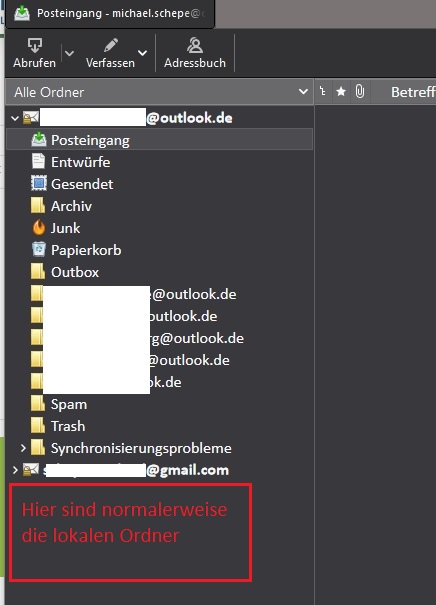Open the Adressbuch contact icon
Viewport: 436px width, 605px height.
pos(195,45)
